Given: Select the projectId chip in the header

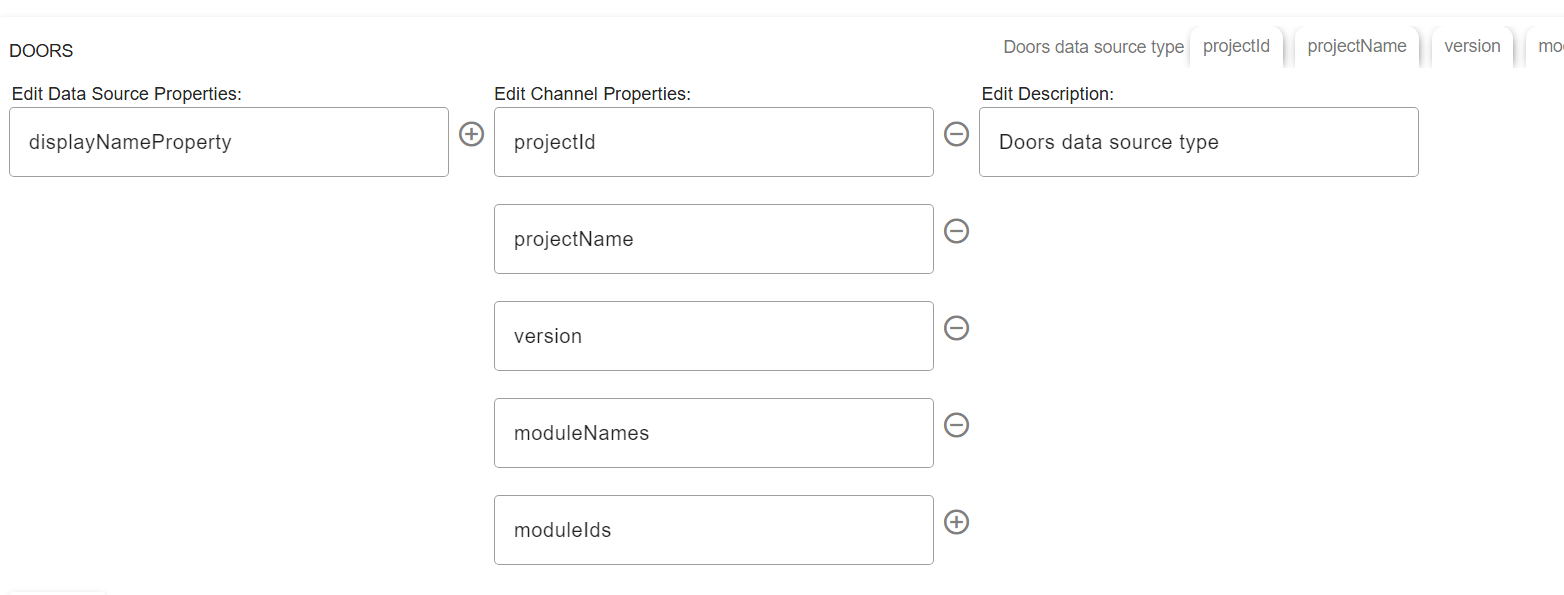Looking at the screenshot, I should (1236, 47).
